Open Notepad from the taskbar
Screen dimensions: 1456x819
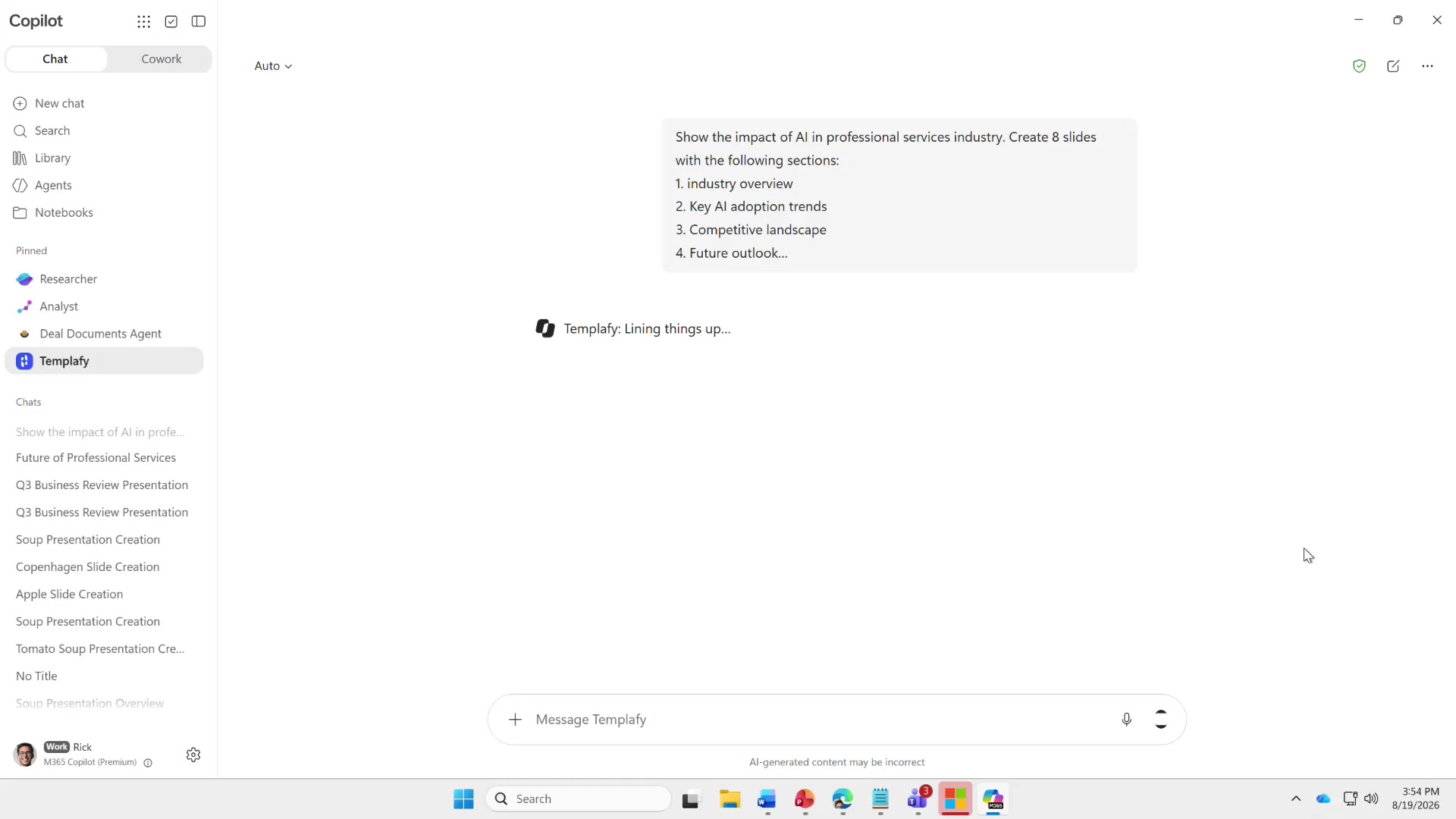point(880,799)
